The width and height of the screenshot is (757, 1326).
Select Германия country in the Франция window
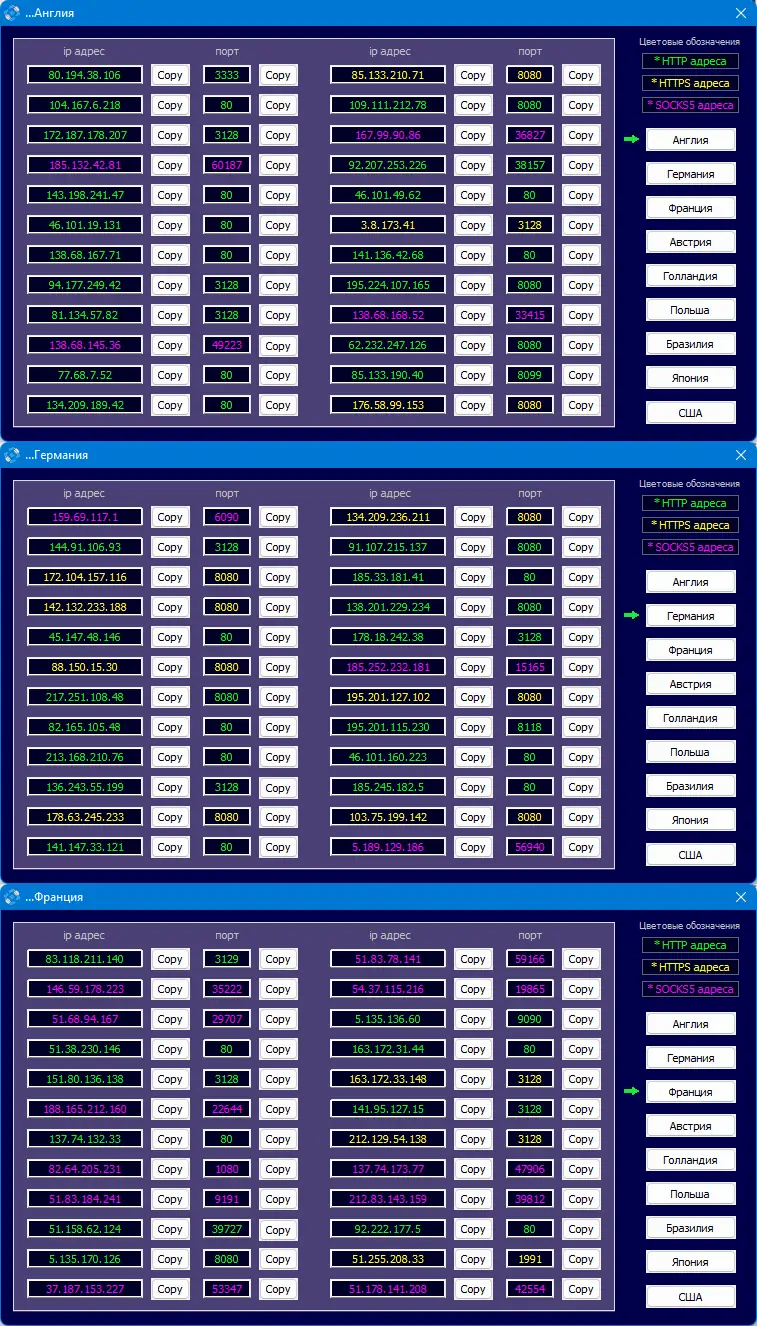click(x=691, y=1058)
